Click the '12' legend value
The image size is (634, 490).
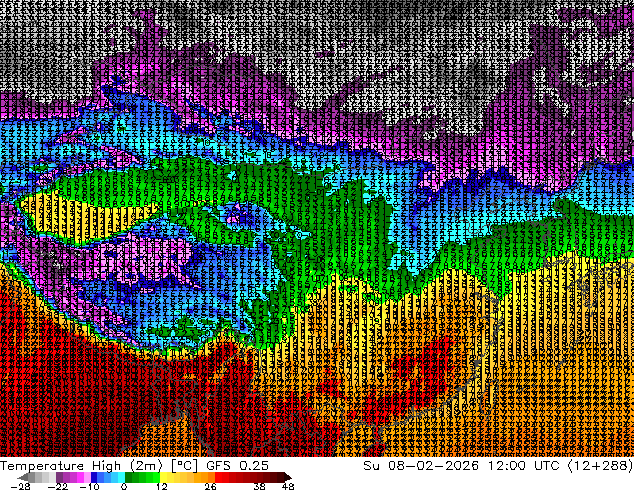click(162, 486)
